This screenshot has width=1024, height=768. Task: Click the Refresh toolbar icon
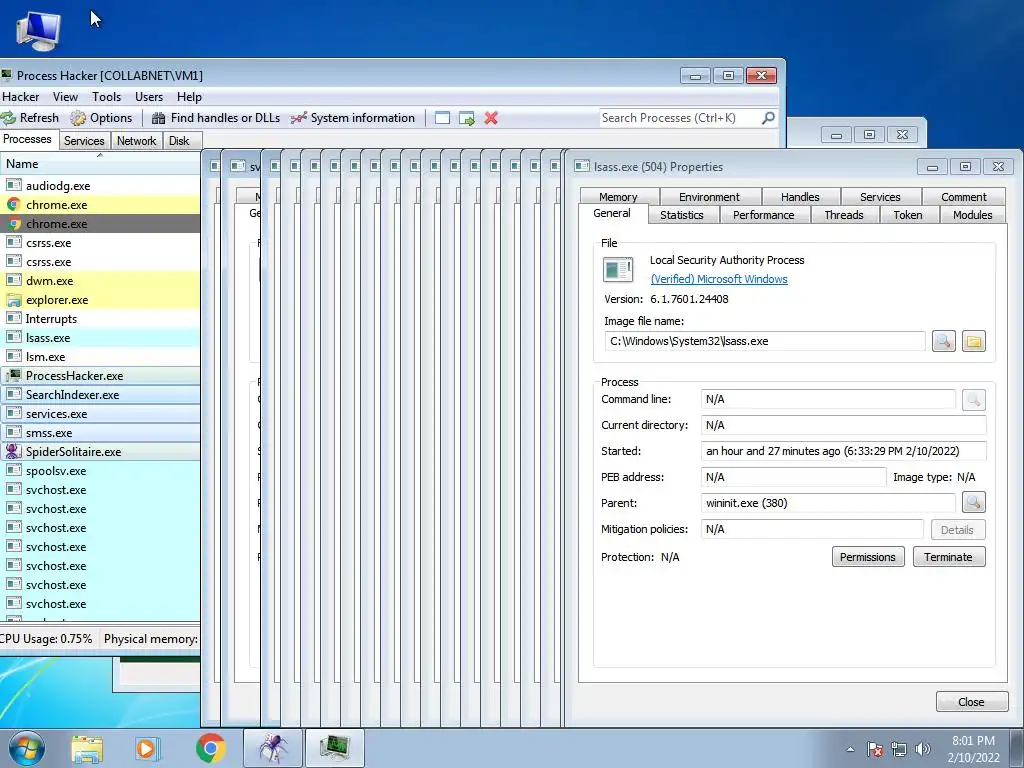tap(8, 118)
